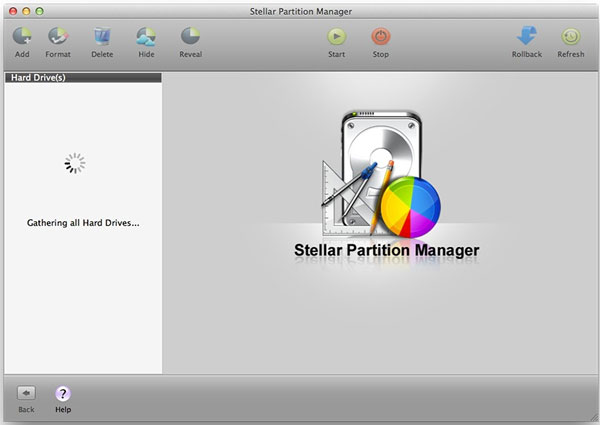600x425 pixels.
Task: Refresh the hard drive list
Action: pos(571,37)
